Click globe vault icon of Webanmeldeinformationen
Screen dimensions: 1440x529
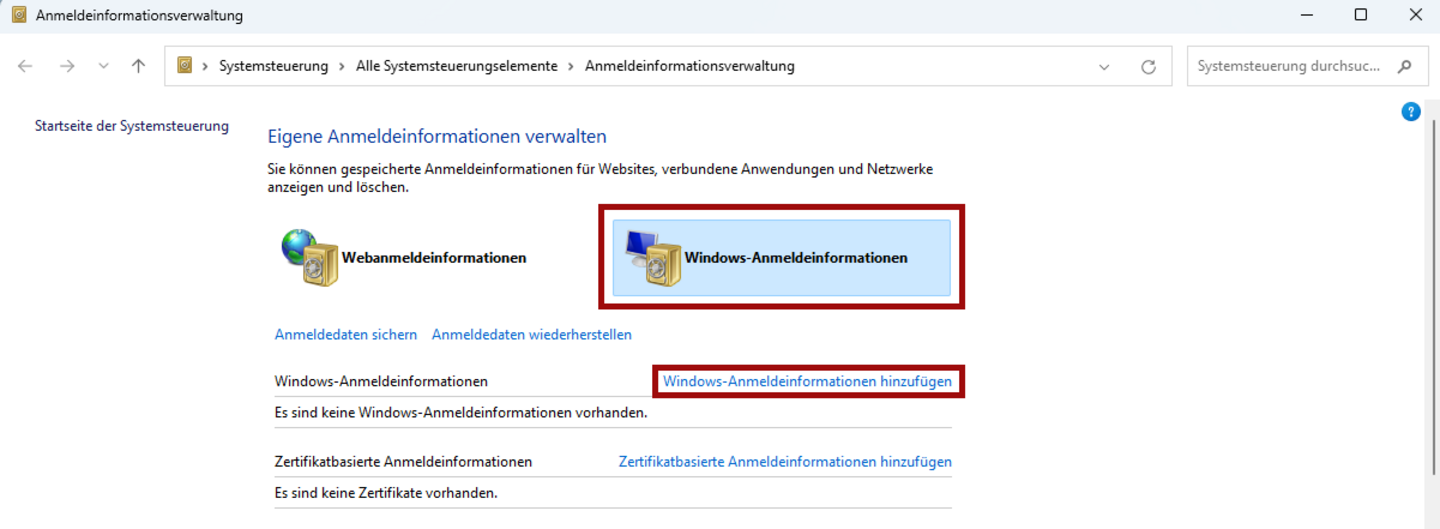point(310,257)
